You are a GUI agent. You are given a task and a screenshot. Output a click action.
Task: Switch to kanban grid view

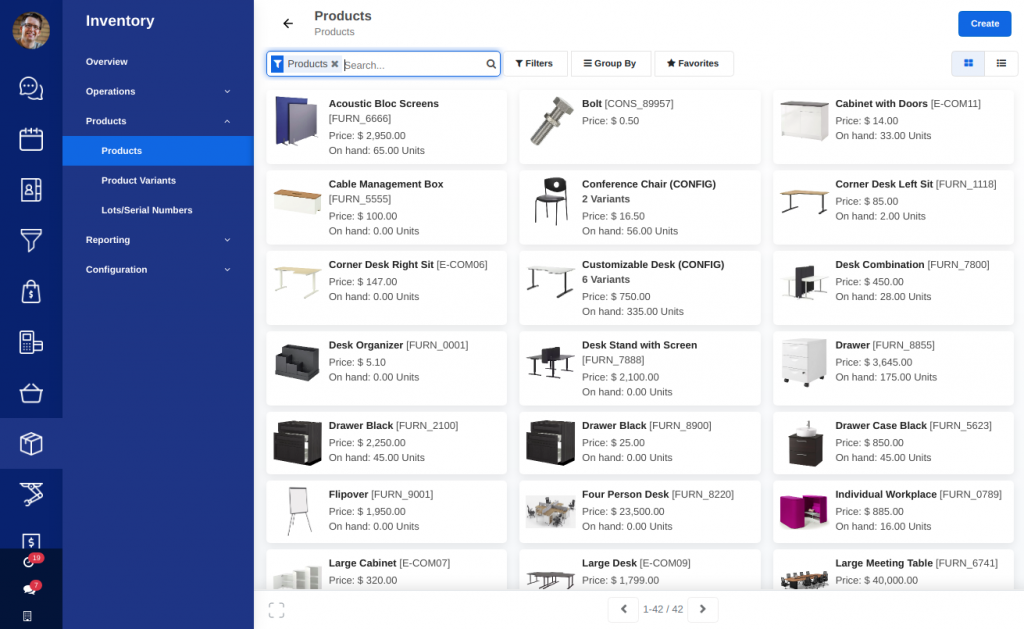point(968,62)
